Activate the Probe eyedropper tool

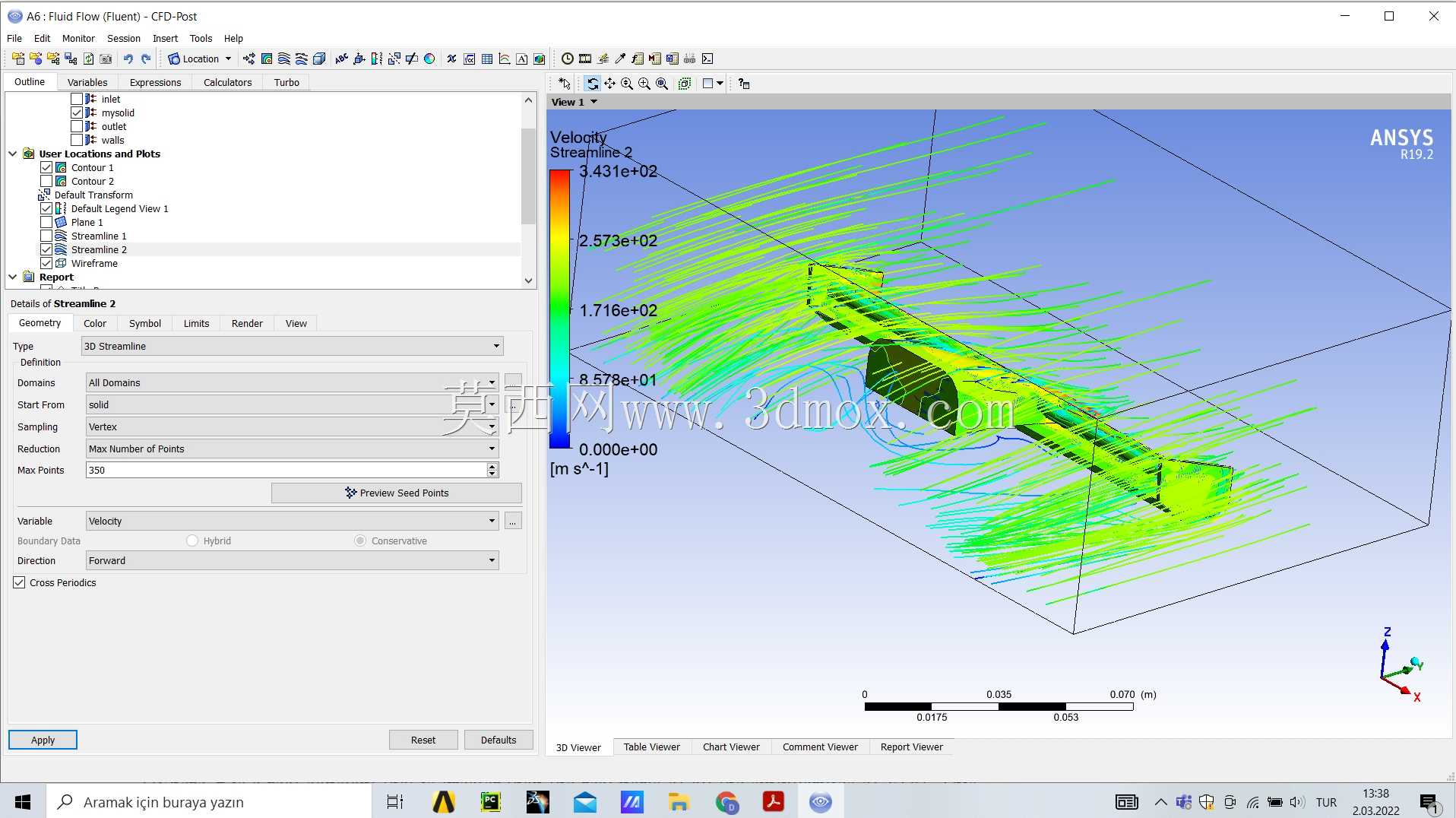click(x=620, y=59)
